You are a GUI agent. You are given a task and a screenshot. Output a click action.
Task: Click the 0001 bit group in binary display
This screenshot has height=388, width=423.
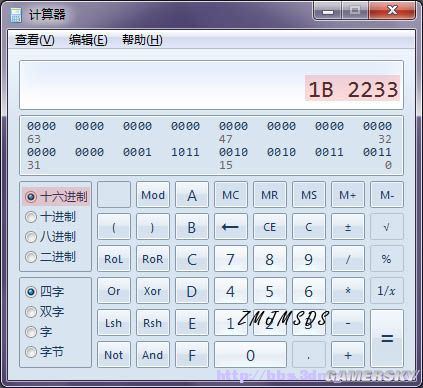click(x=137, y=152)
